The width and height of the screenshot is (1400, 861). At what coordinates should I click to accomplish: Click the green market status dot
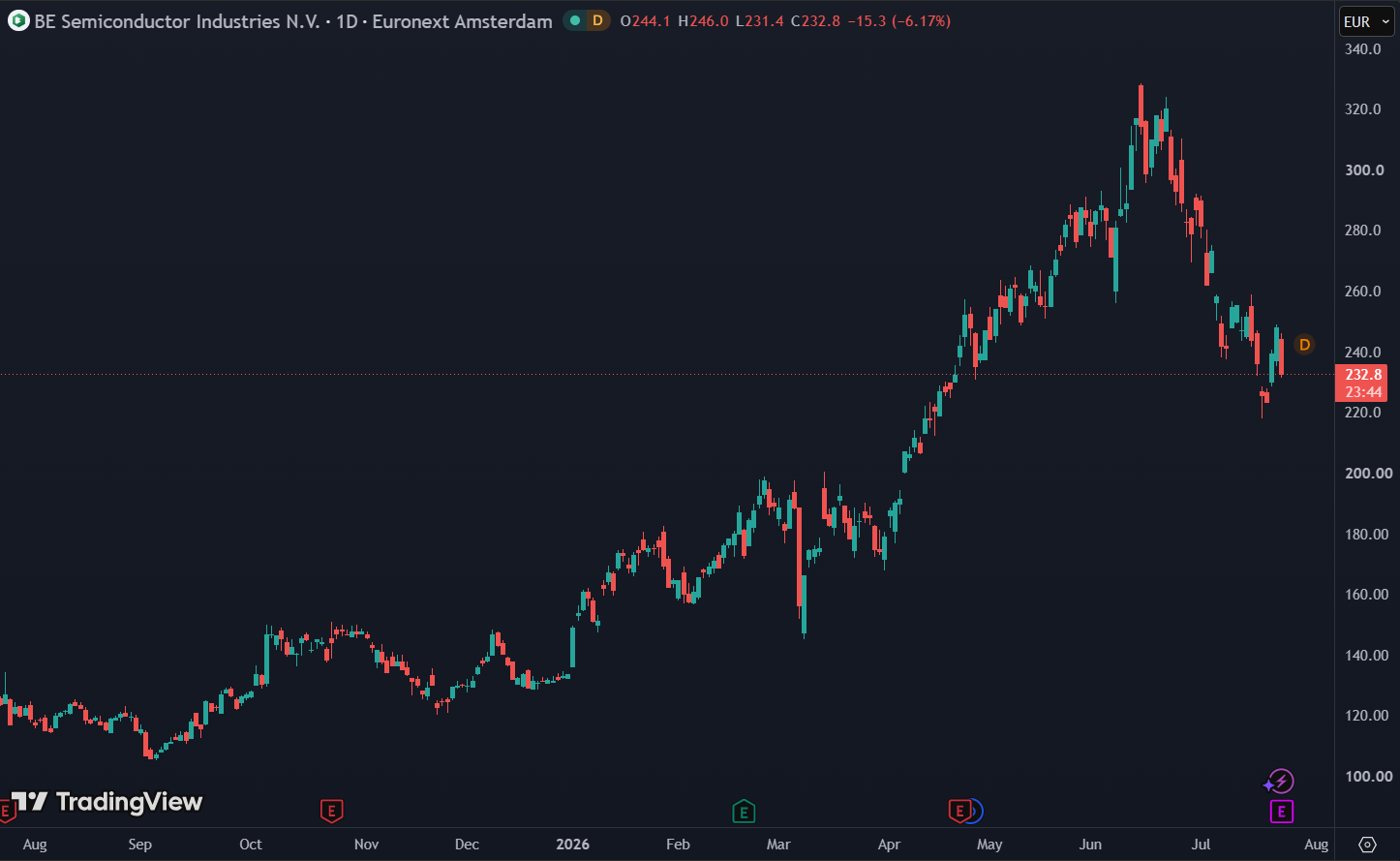575,20
